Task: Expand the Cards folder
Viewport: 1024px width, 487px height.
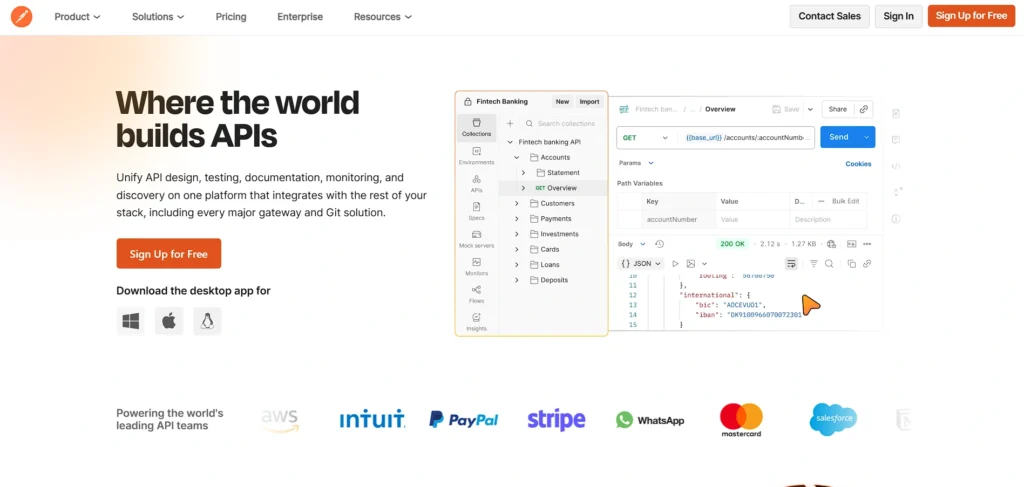Action: point(517,249)
